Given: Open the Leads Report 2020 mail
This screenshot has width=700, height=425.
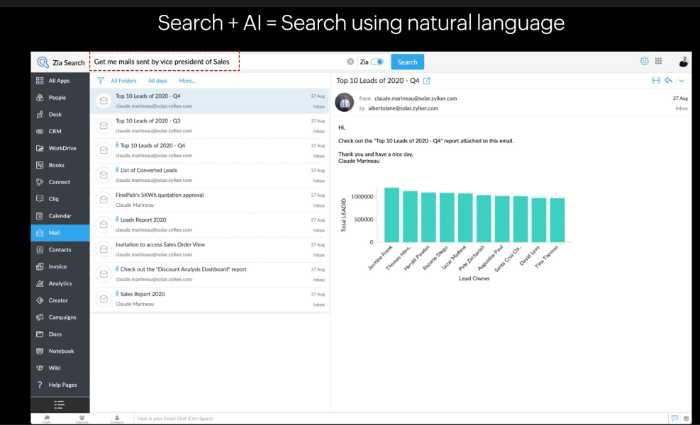Looking at the screenshot, I should [x=210, y=225].
